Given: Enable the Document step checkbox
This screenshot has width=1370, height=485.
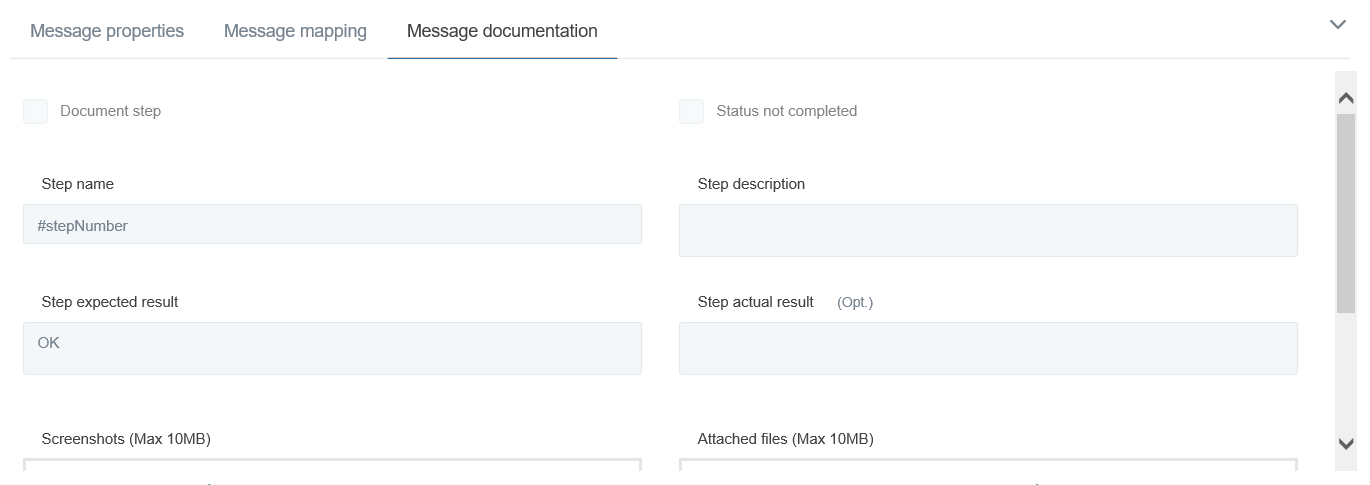Looking at the screenshot, I should (x=36, y=111).
